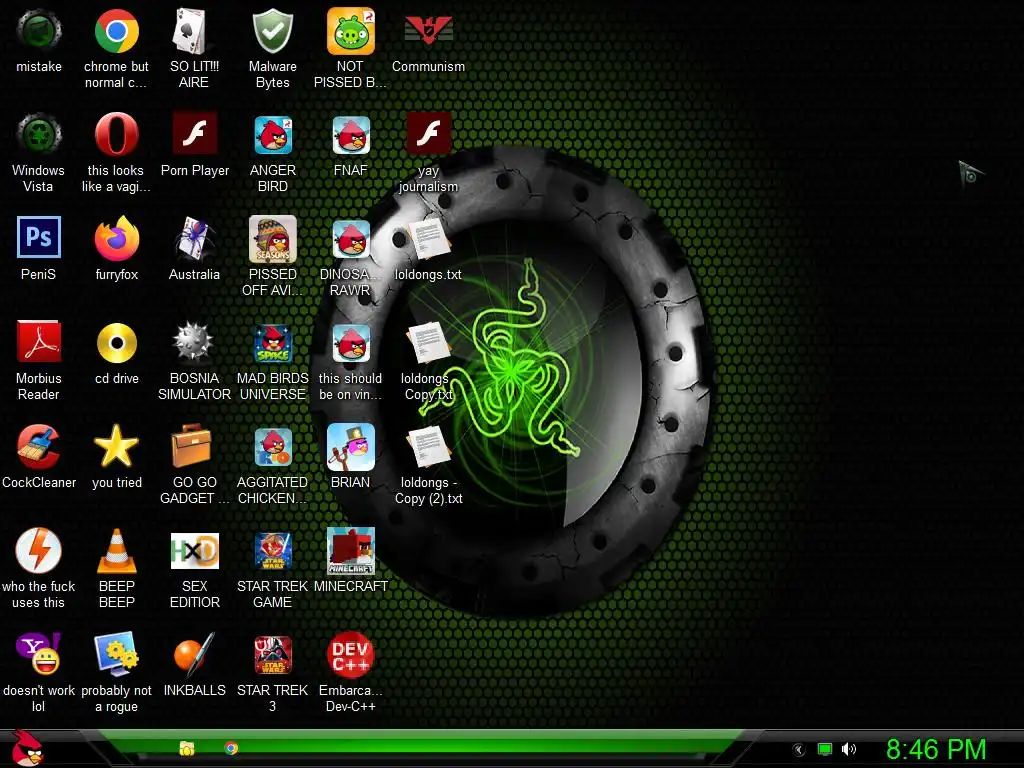
Task: Select the Photoshop icon labeled 'PeniS'
Action: [39, 237]
